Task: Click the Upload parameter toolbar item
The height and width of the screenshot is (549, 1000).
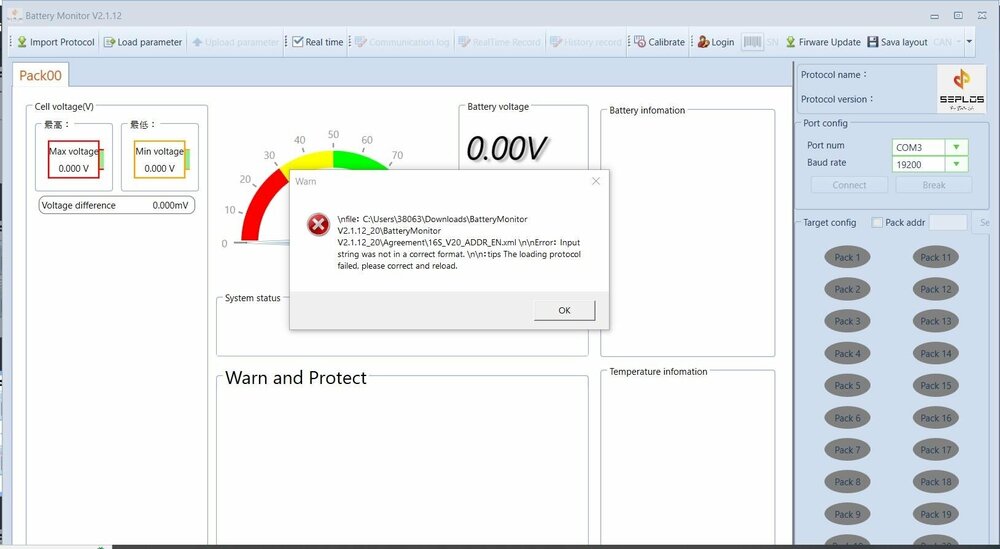Action: coord(235,42)
